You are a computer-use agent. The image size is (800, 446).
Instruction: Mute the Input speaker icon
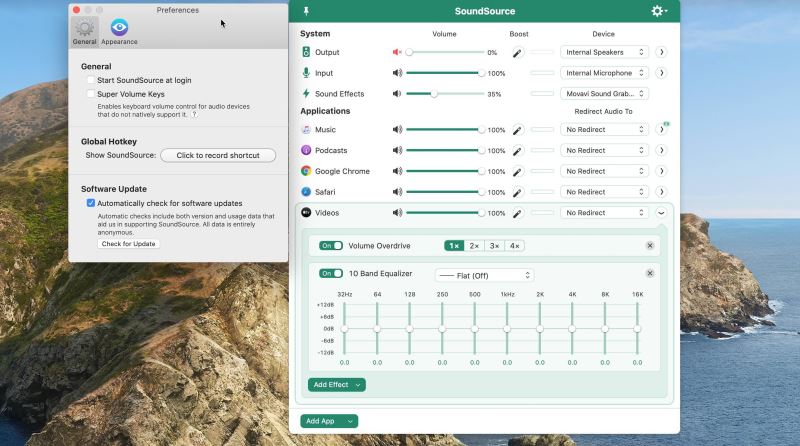click(x=397, y=73)
